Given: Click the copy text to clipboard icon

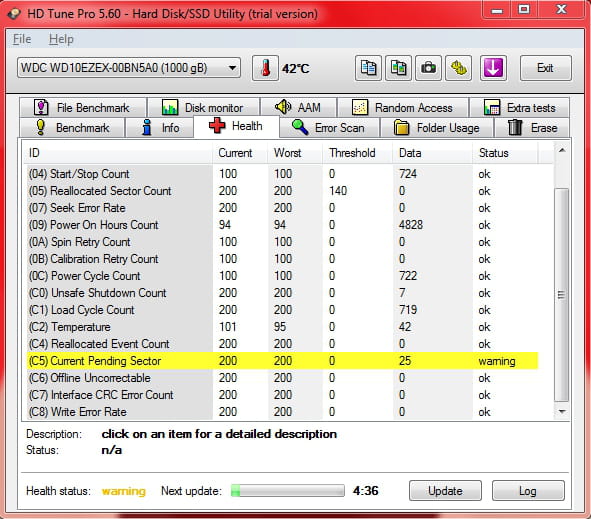Looking at the screenshot, I should [x=368, y=68].
